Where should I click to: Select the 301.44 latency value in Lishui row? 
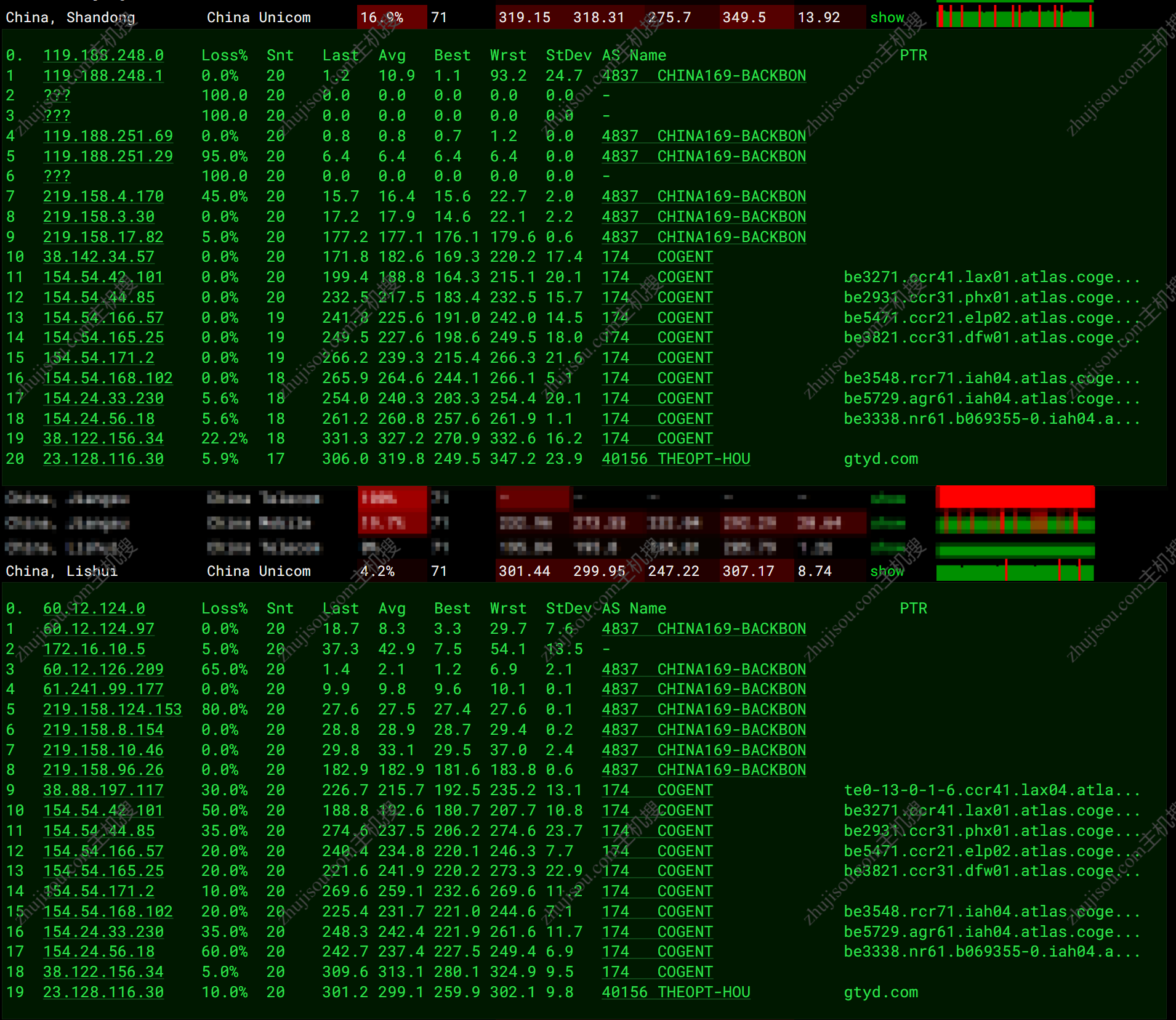pyautogui.click(x=525, y=571)
